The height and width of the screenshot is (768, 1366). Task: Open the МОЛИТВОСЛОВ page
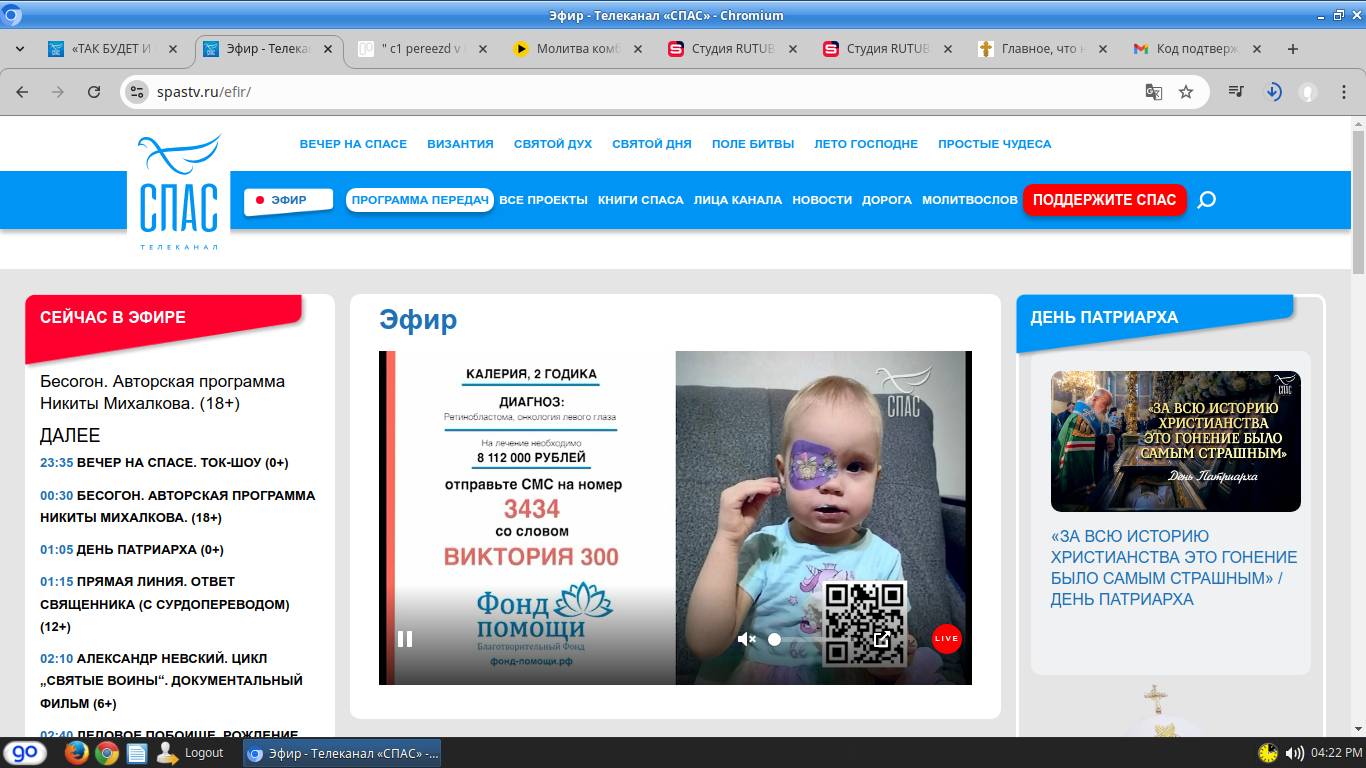pos(970,200)
